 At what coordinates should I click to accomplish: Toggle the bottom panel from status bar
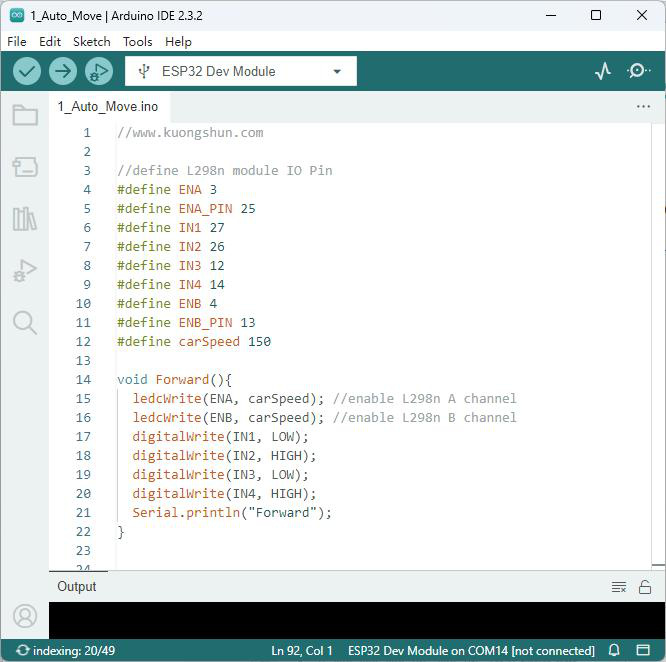(643, 650)
